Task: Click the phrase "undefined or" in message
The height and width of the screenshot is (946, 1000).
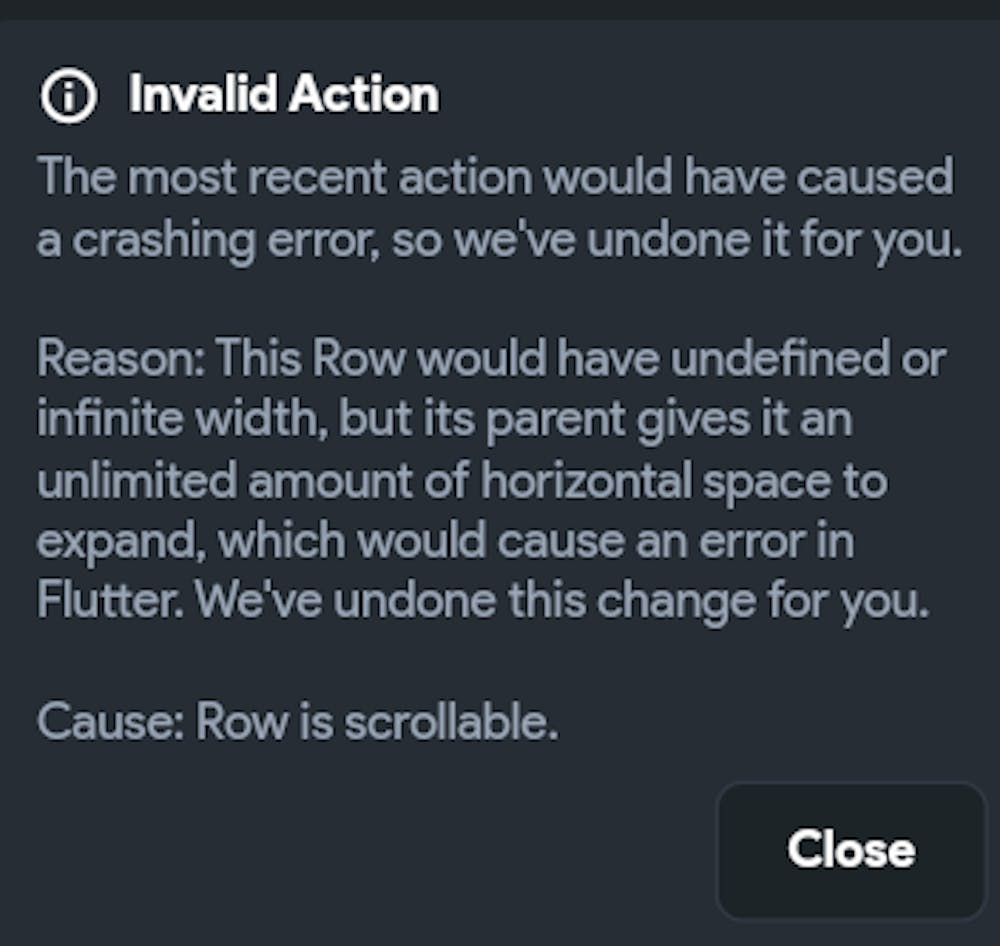Action: pos(808,358)
